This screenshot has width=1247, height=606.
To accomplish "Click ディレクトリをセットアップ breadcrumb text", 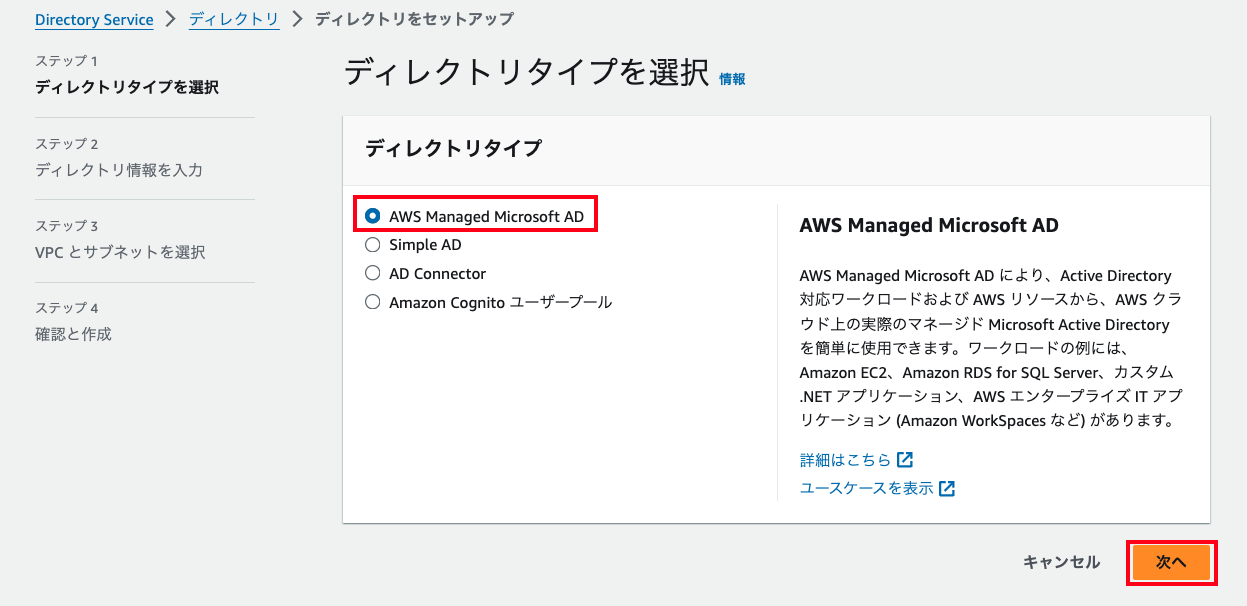I will coord(415,19).
